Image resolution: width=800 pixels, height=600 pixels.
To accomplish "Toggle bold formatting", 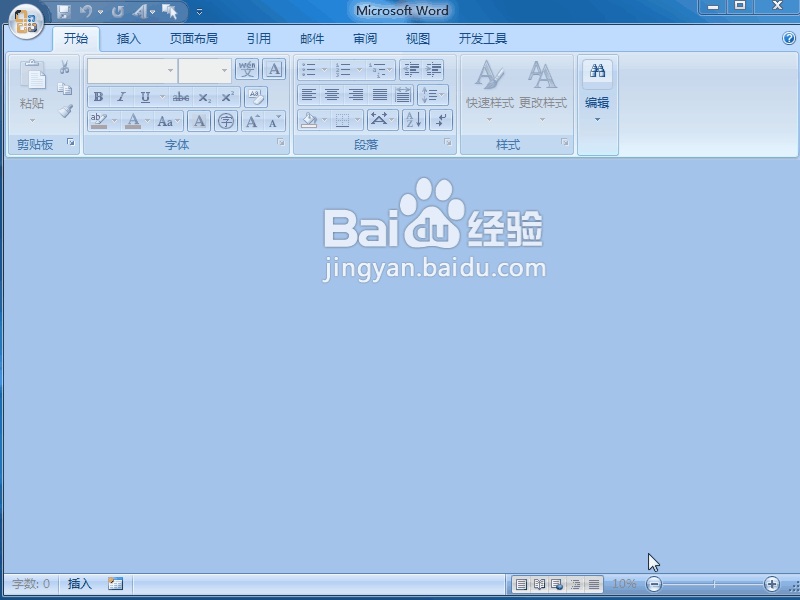I will click(x=99, y=96).
